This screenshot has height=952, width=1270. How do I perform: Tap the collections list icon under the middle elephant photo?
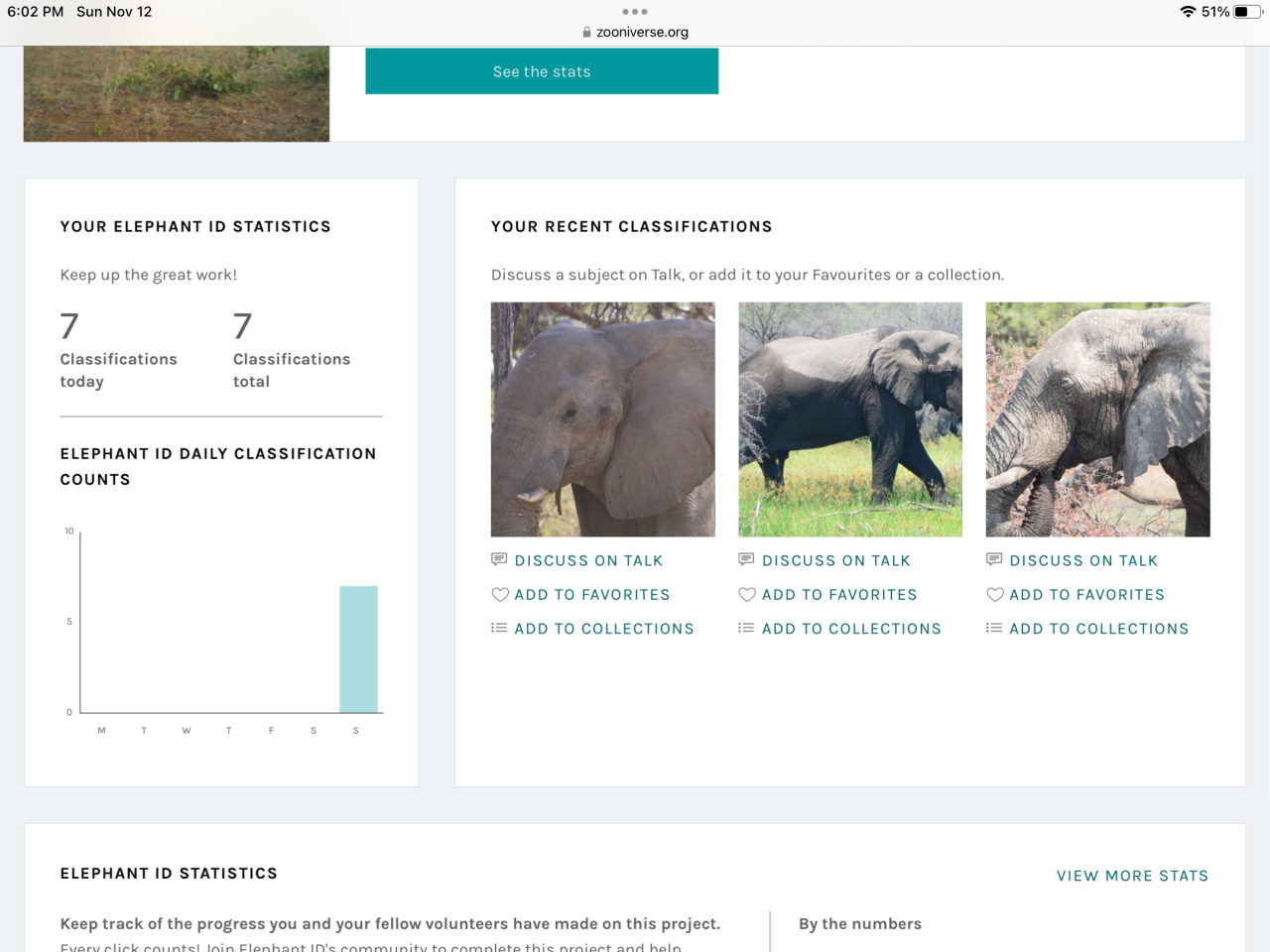click(746, 628)
